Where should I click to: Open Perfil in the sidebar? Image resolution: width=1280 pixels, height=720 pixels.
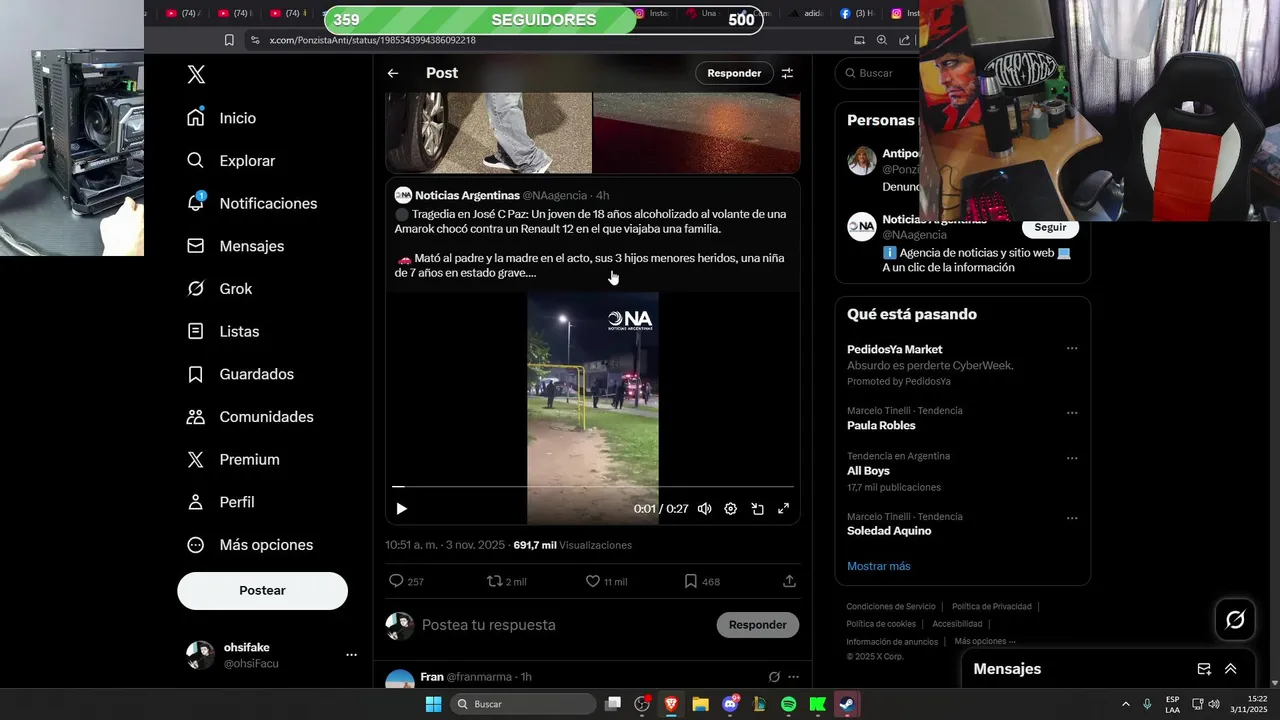coord(220,502)
